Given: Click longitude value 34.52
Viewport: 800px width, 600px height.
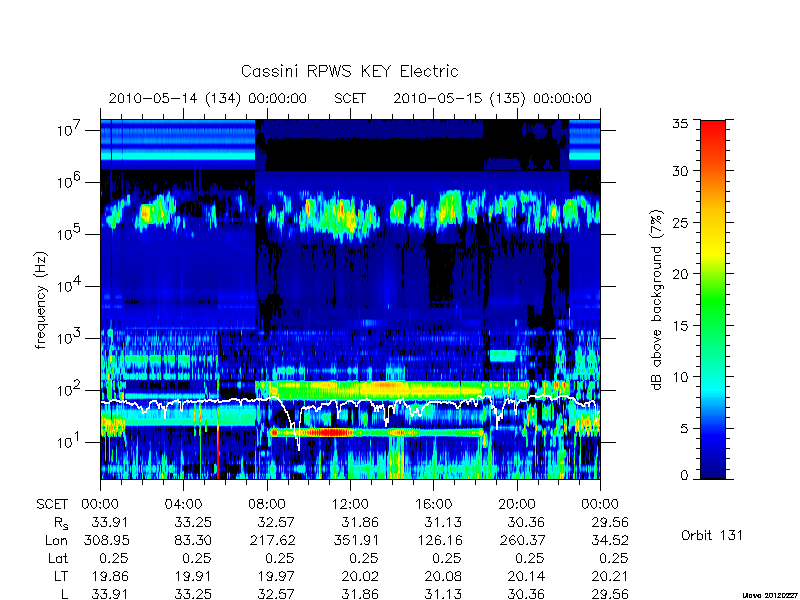Looking at the screenshot, I should pos(610,540).
